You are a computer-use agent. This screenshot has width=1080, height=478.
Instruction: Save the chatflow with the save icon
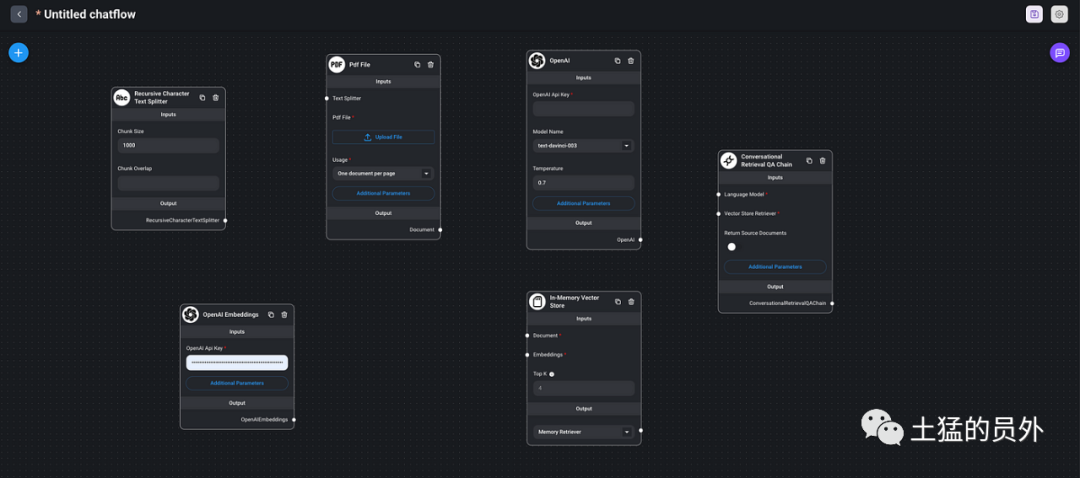[1034, 14]
